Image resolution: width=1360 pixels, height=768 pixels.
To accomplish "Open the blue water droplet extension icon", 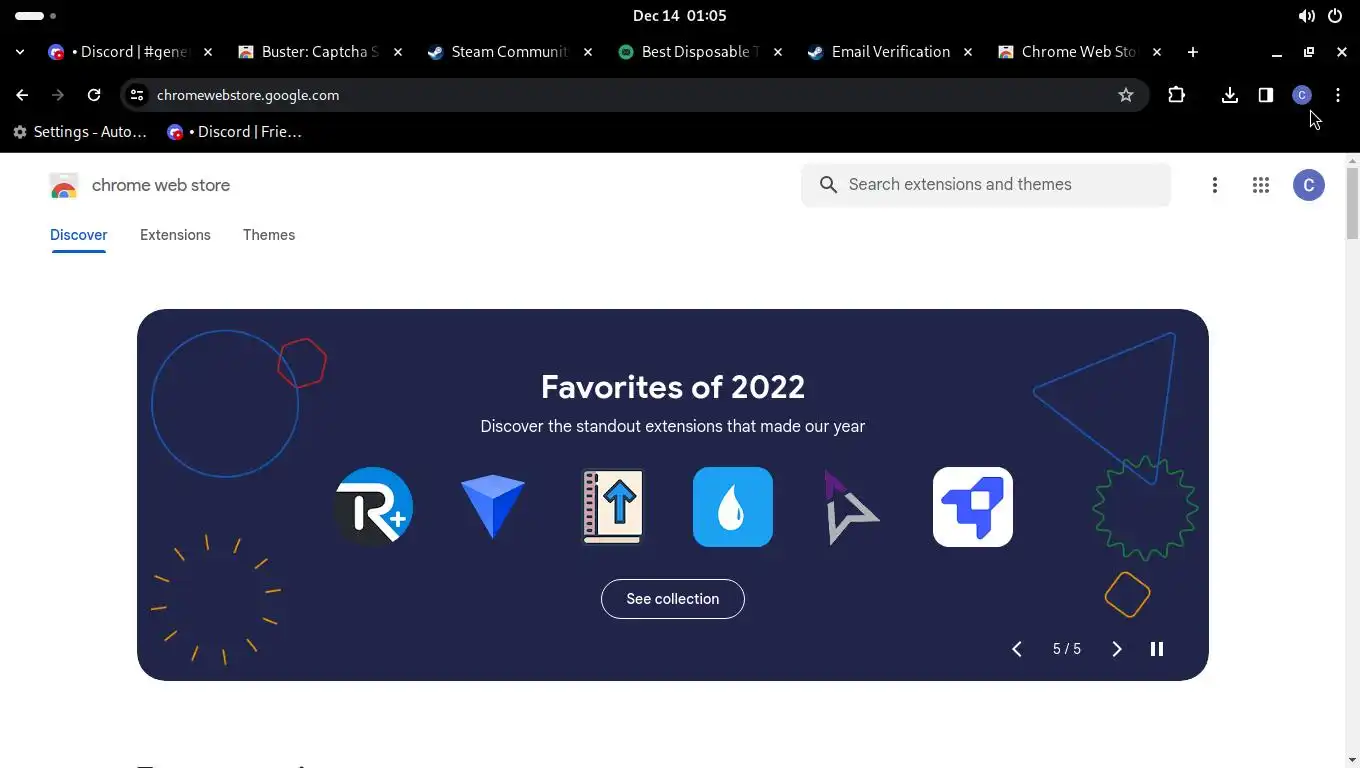I will [733, 507].
